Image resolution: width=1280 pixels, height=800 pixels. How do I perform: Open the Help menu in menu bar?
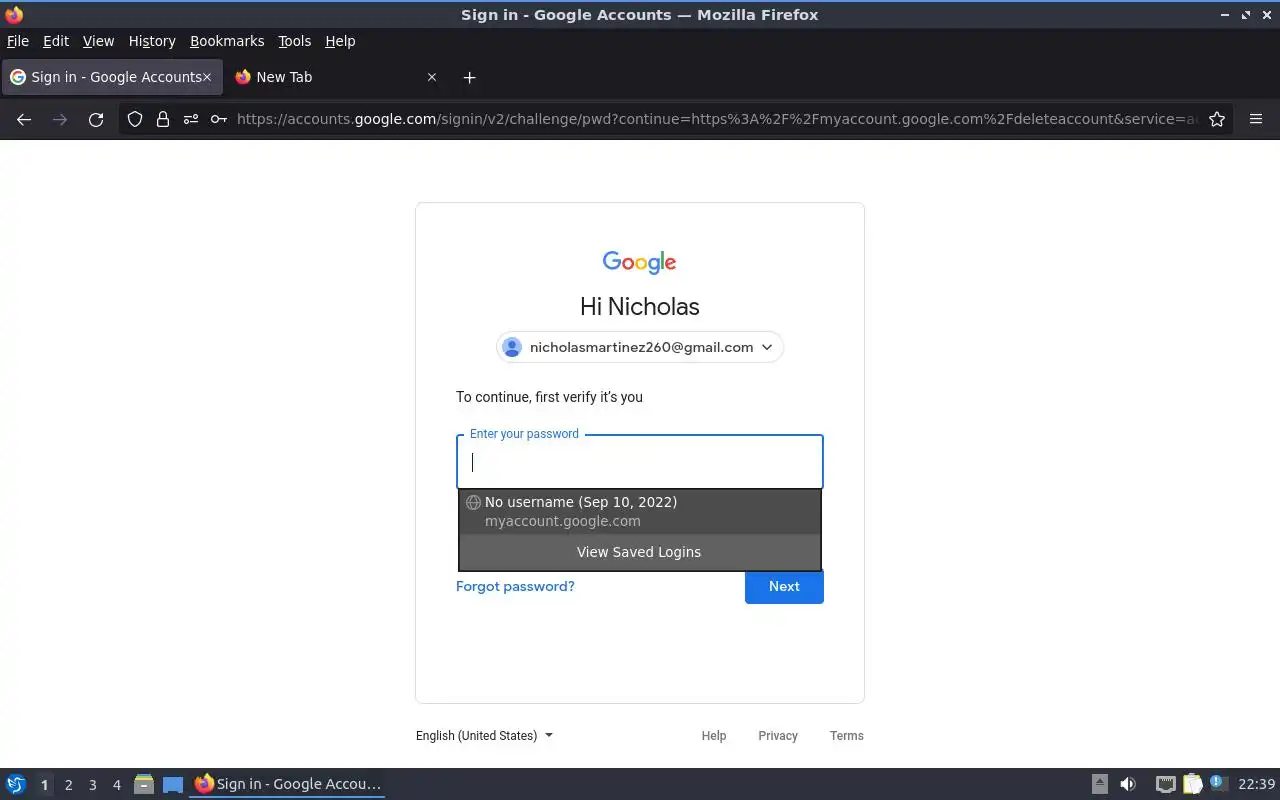coord(340,41)
